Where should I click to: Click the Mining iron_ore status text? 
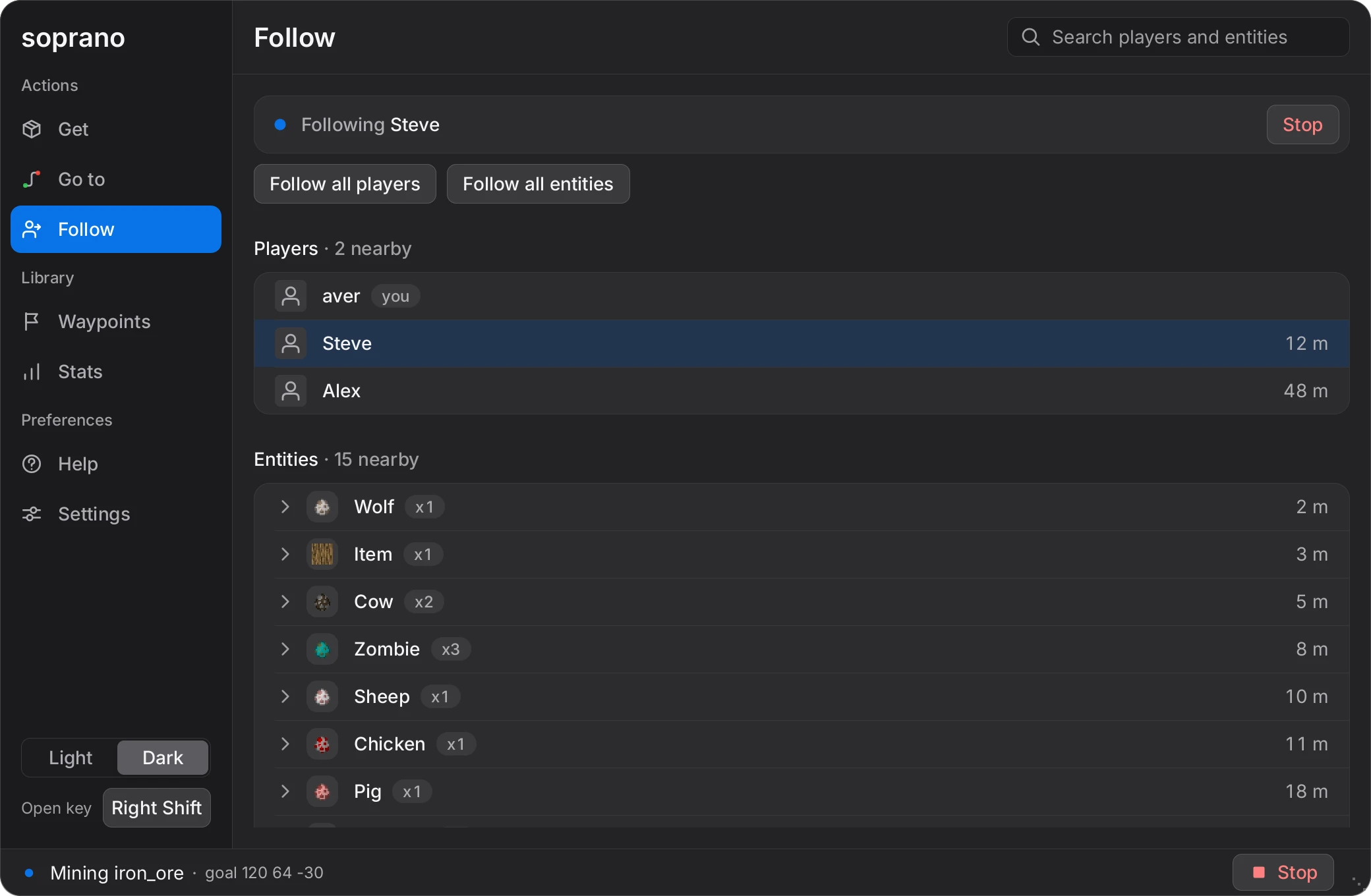tap(117, 873)
